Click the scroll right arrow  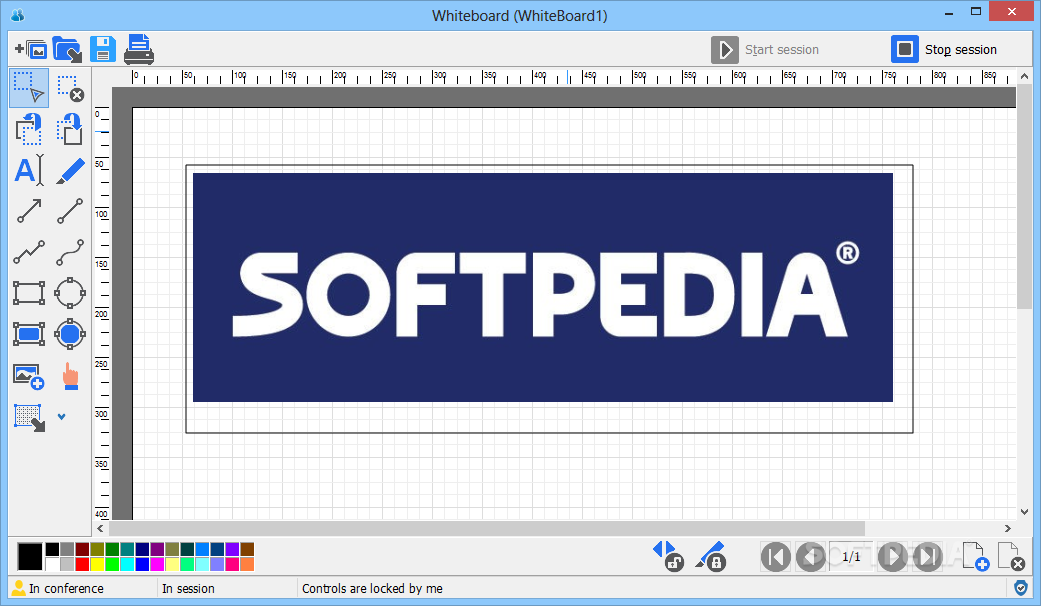click(x=1008, y=528)
